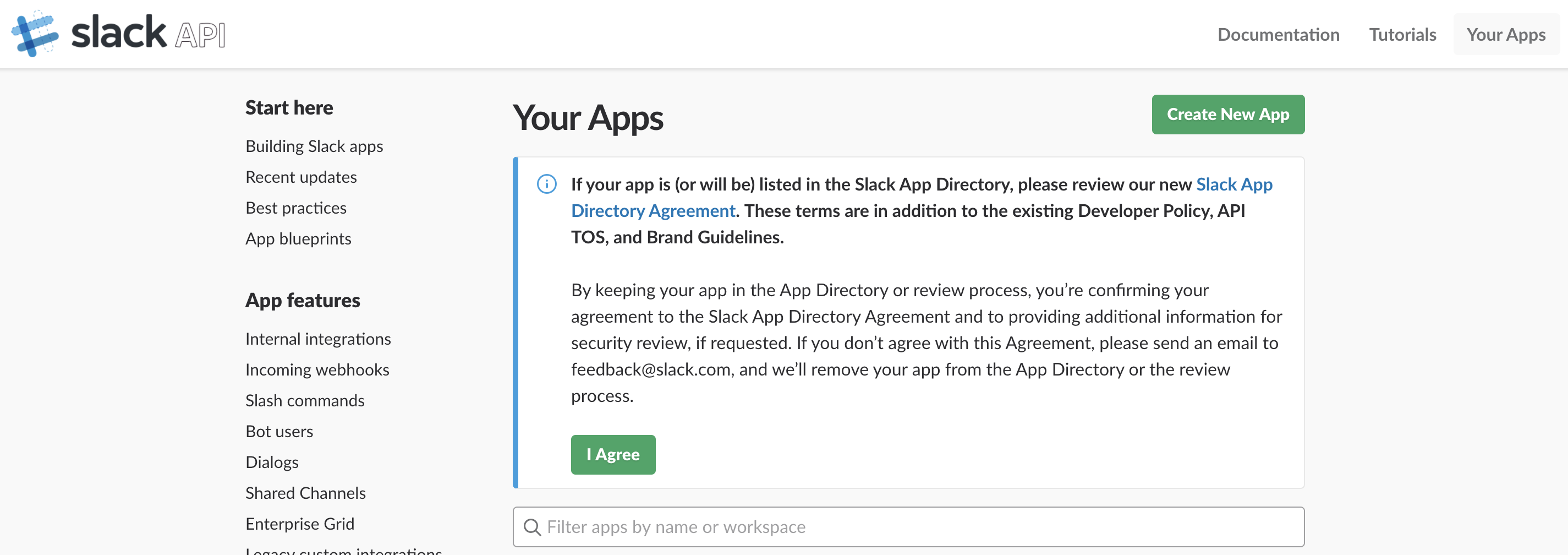Go to Dialogs in sidebar
Screen dimensions: 1568x555
point(272,463)
